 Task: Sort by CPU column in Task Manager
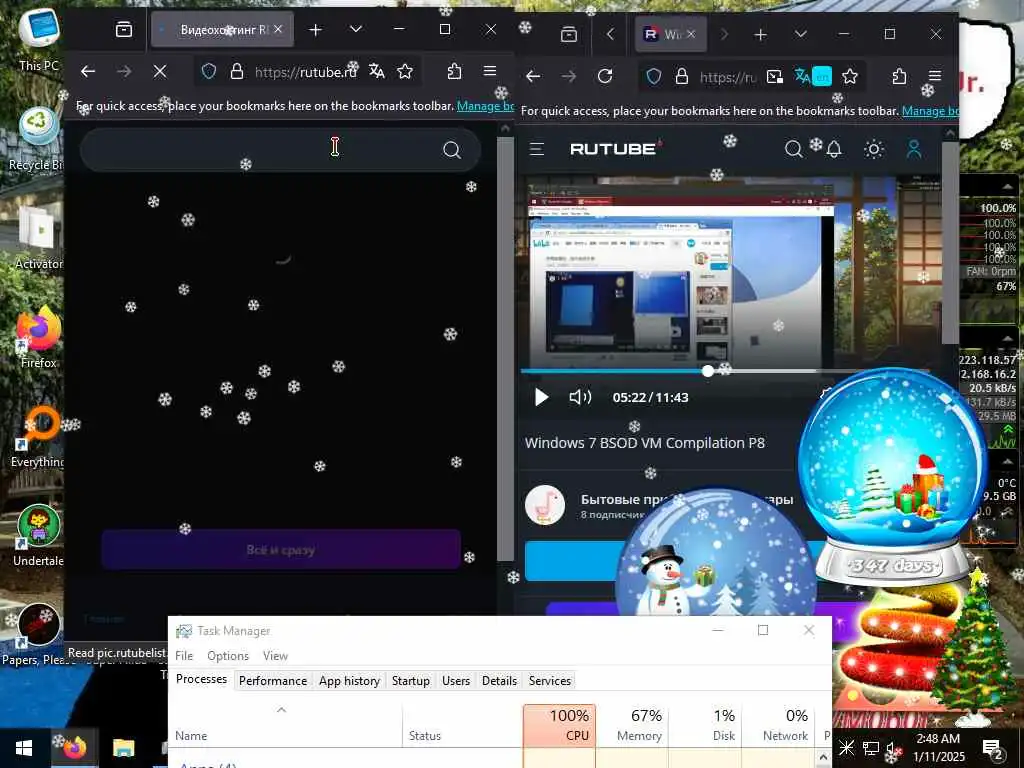coord(560,726)
